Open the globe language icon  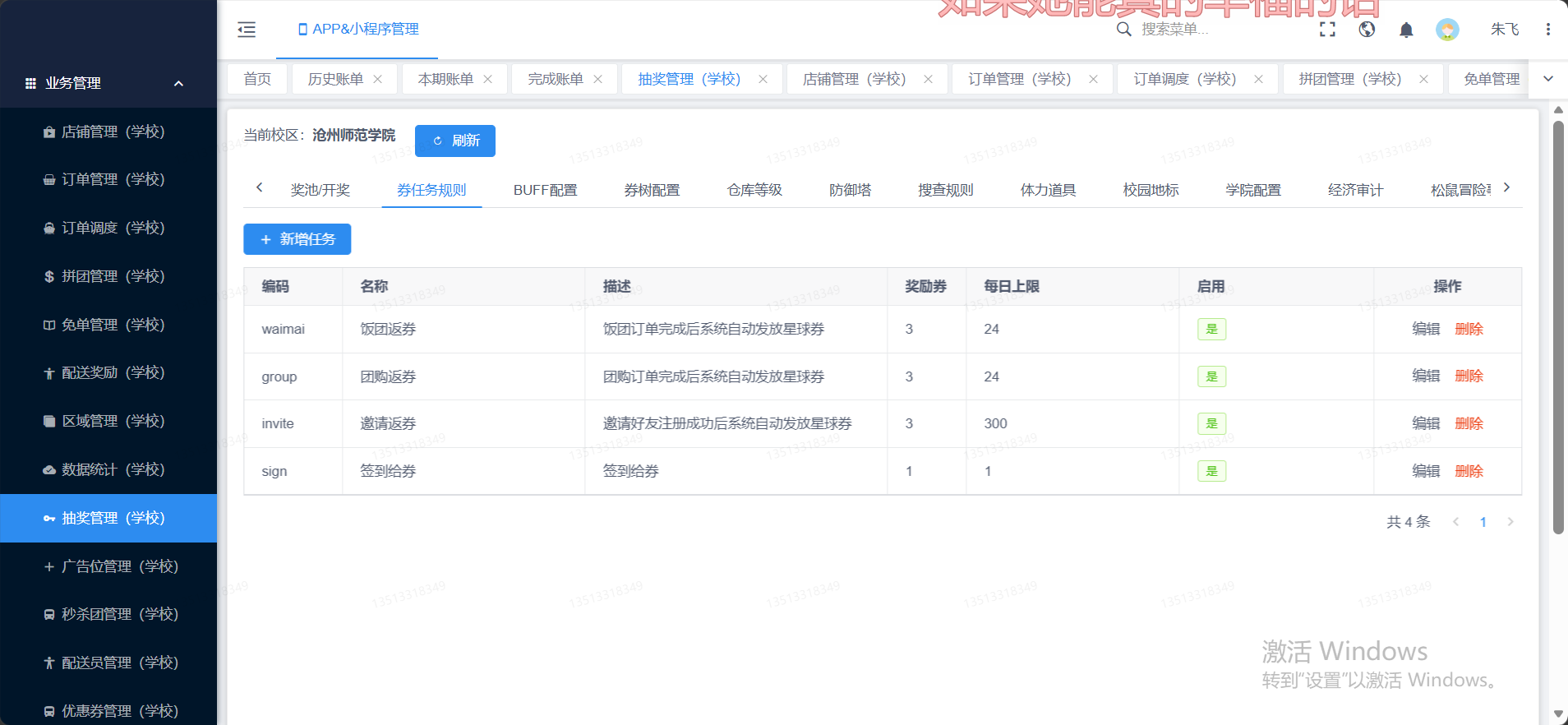pos(1367,30)
